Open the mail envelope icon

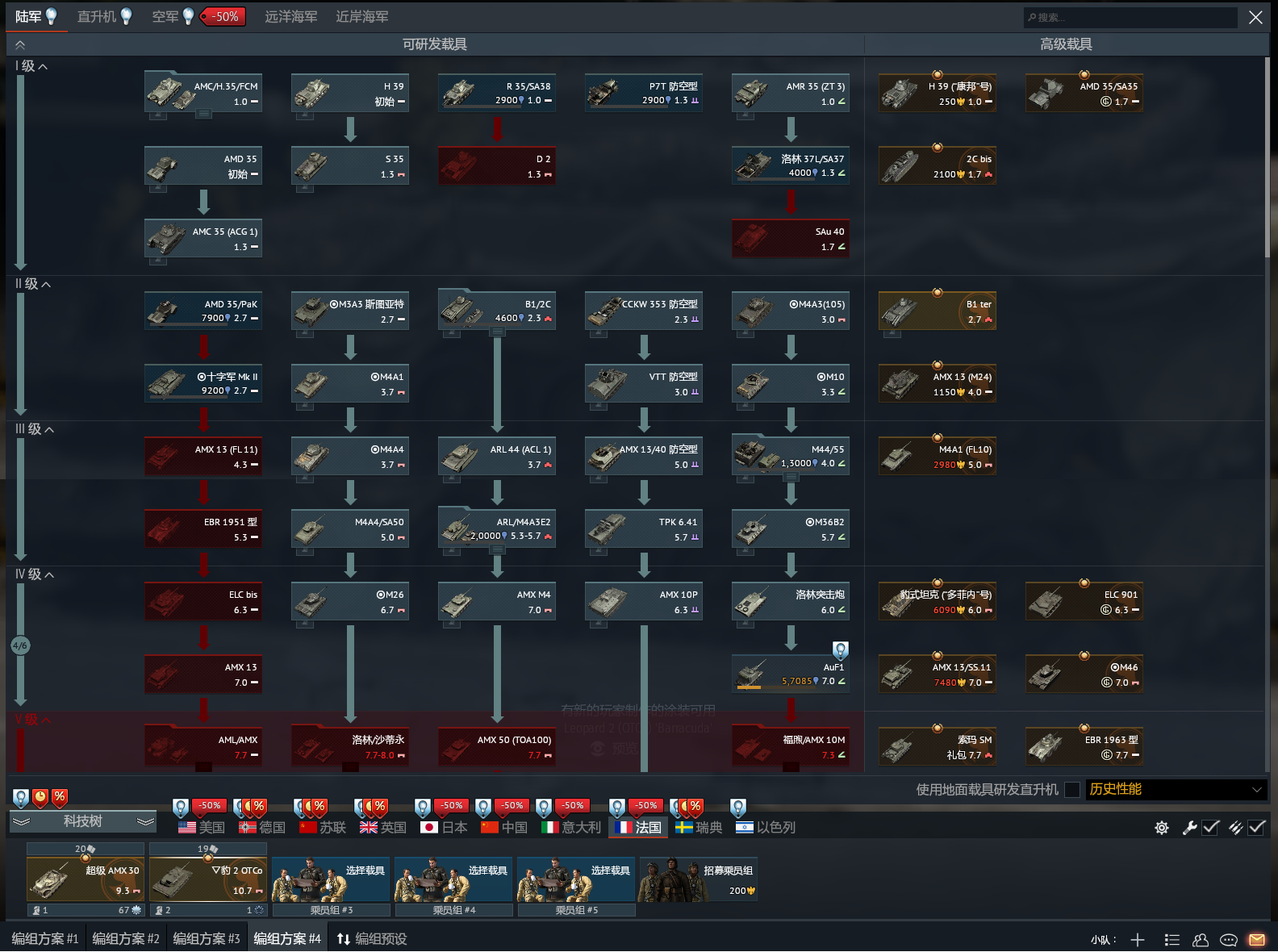click(1257, 940)
